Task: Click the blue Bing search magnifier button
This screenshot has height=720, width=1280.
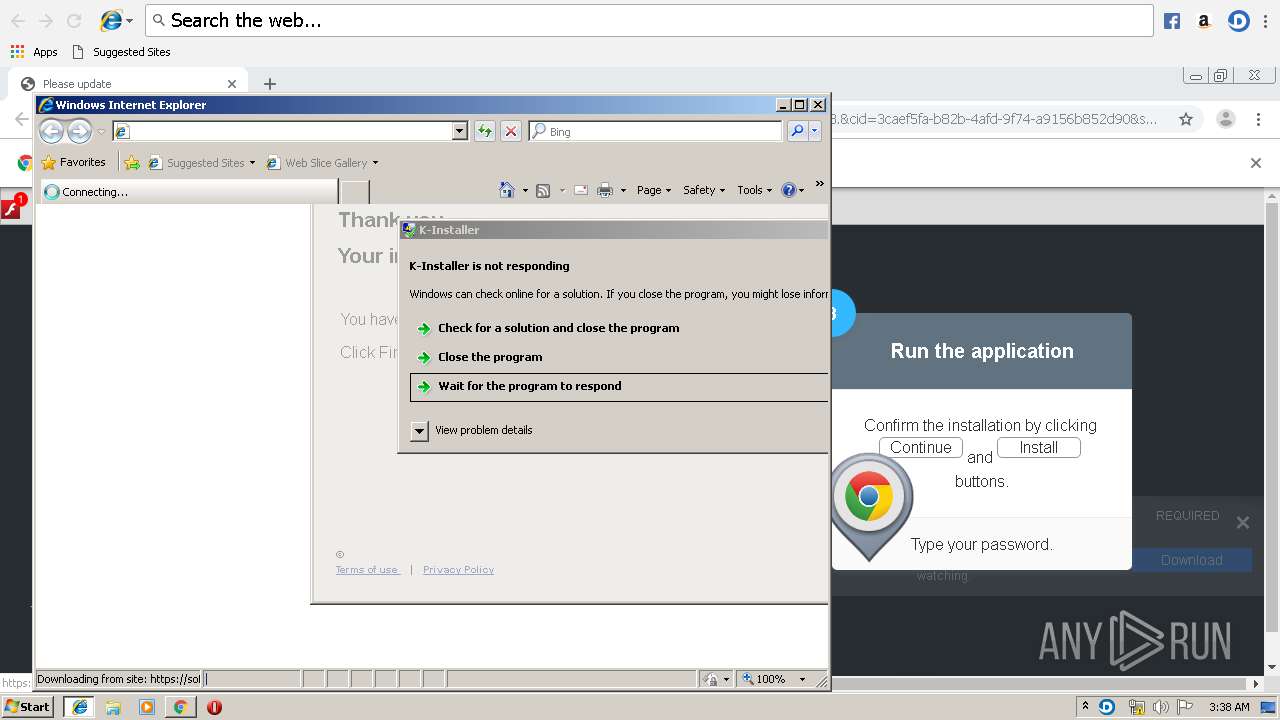Action: coord(797,131)
